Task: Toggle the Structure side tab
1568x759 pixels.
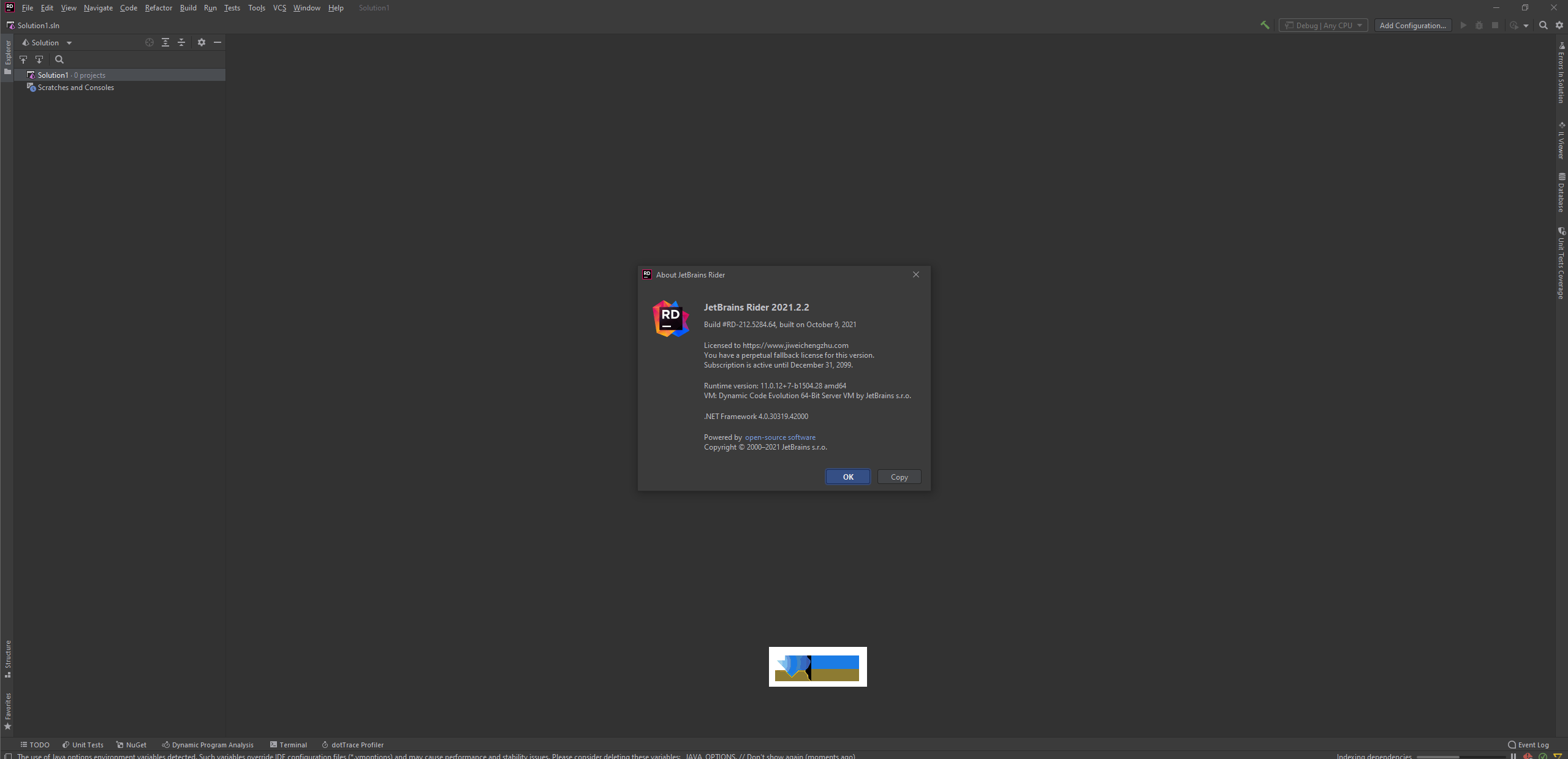Action: coord(7,659)
